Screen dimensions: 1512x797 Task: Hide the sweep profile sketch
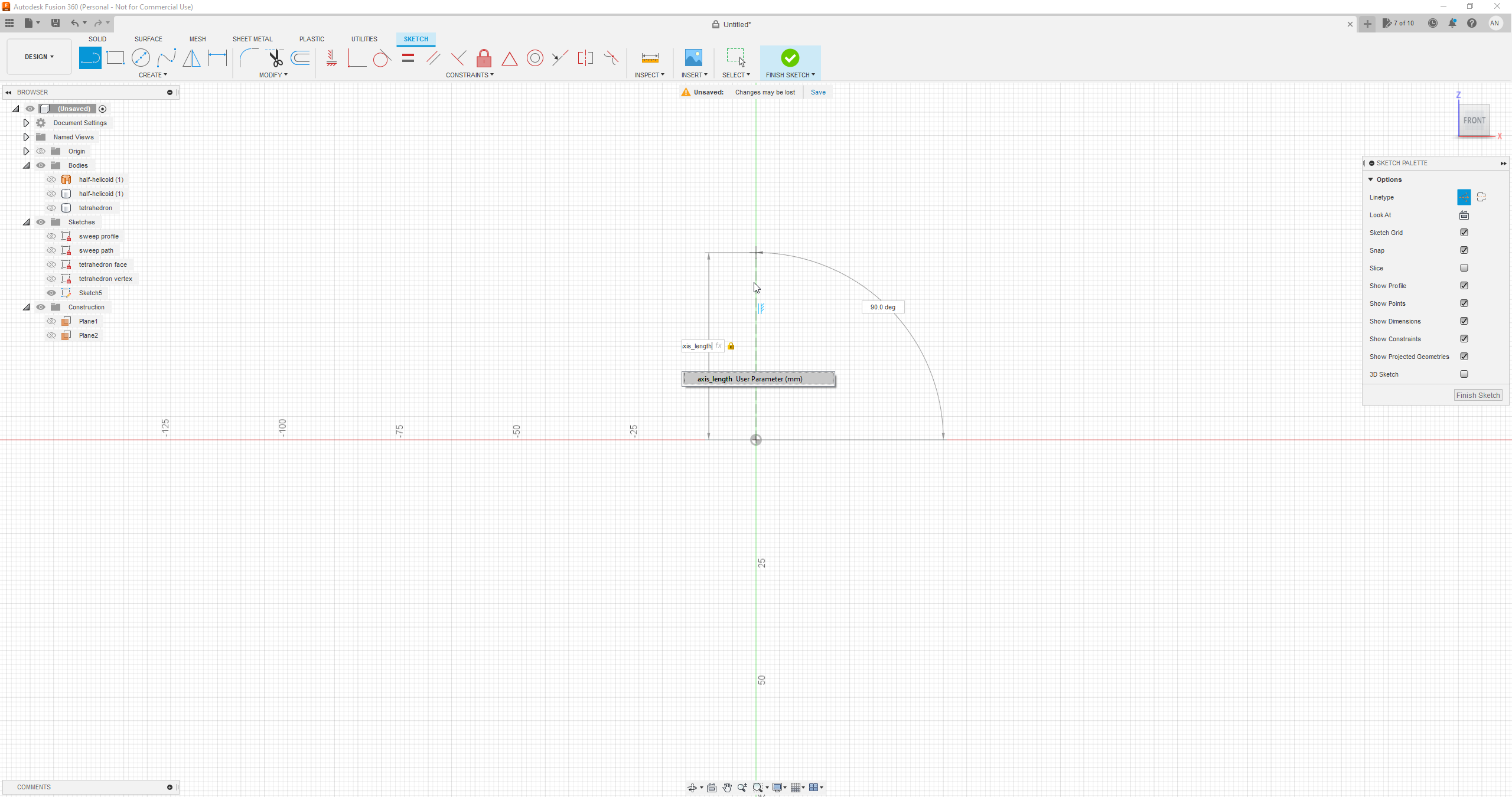coord(51,236)
